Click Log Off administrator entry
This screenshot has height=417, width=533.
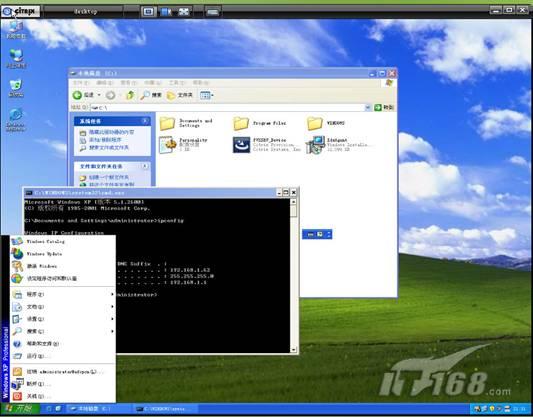click(x=63, y=372)
